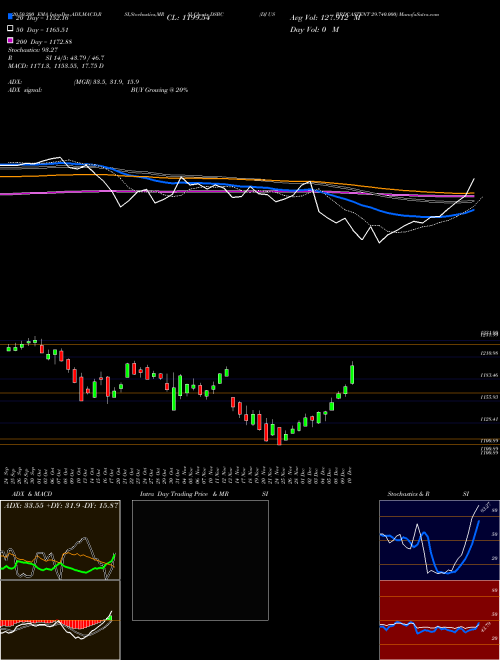Click the white price line's final peak
Screen dimensions: 500x660
point(474,179)
